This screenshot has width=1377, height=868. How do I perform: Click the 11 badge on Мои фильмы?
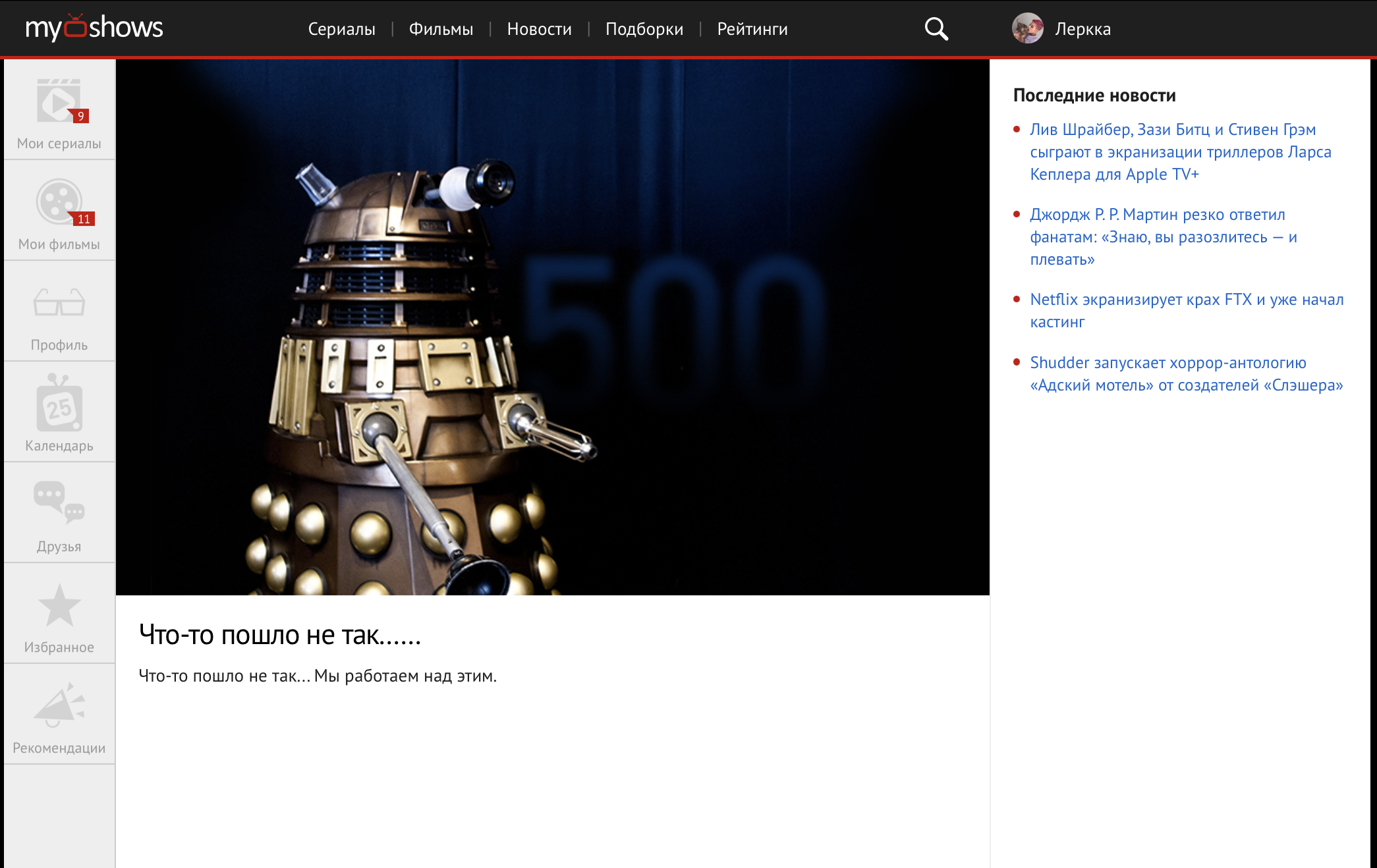tap(84, 219)
